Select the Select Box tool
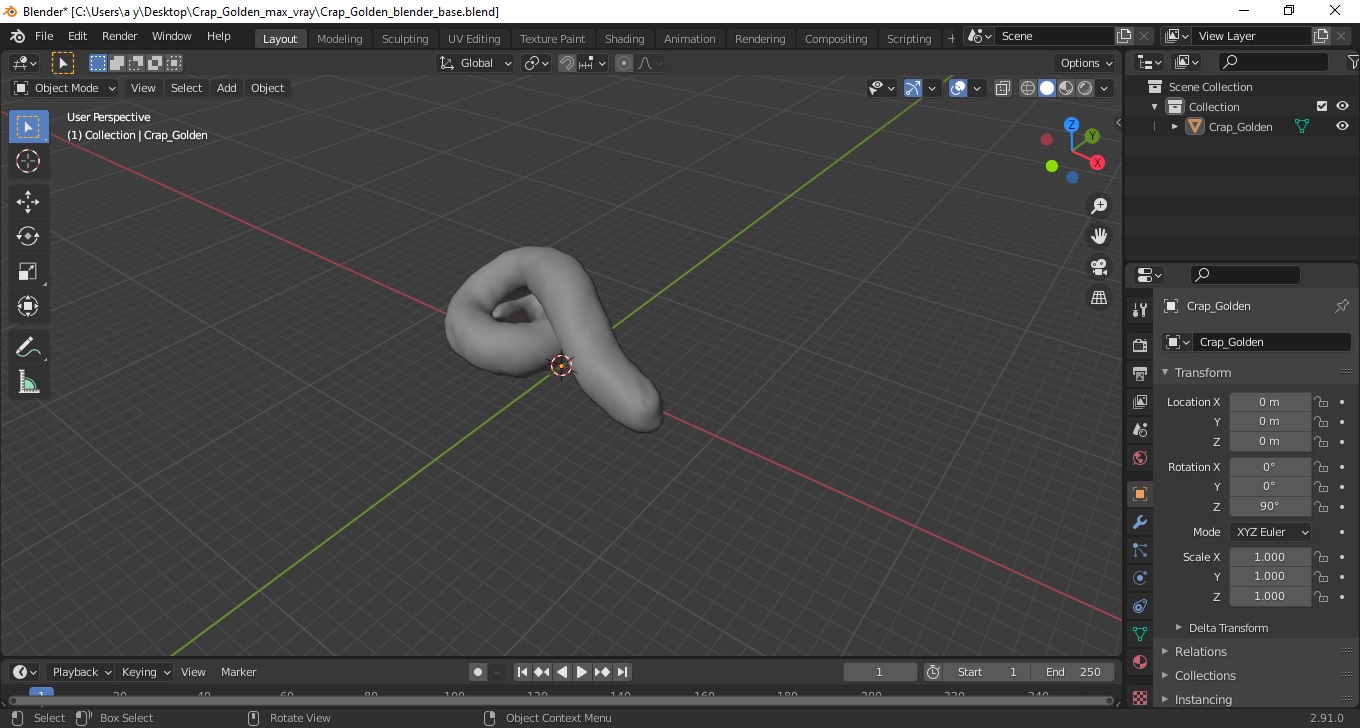 [x=28, y=127]
